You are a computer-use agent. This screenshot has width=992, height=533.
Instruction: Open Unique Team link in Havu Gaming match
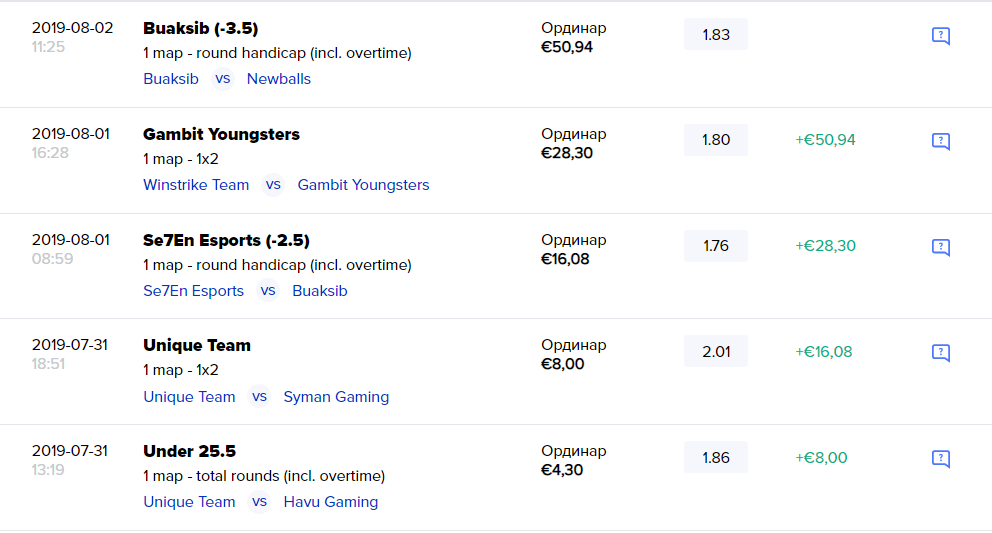coord(189,502)
